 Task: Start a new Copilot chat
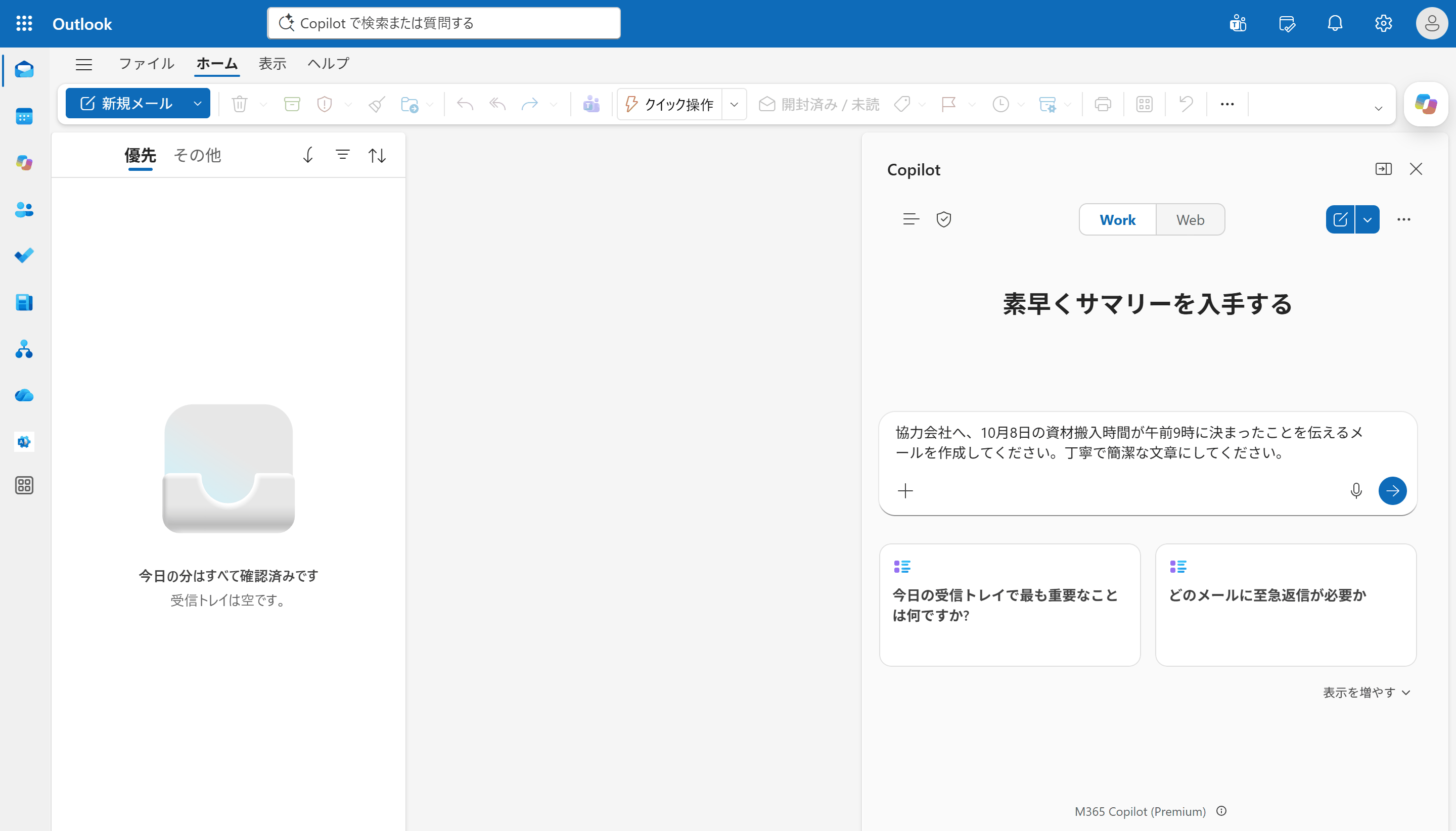(1340, 220)
